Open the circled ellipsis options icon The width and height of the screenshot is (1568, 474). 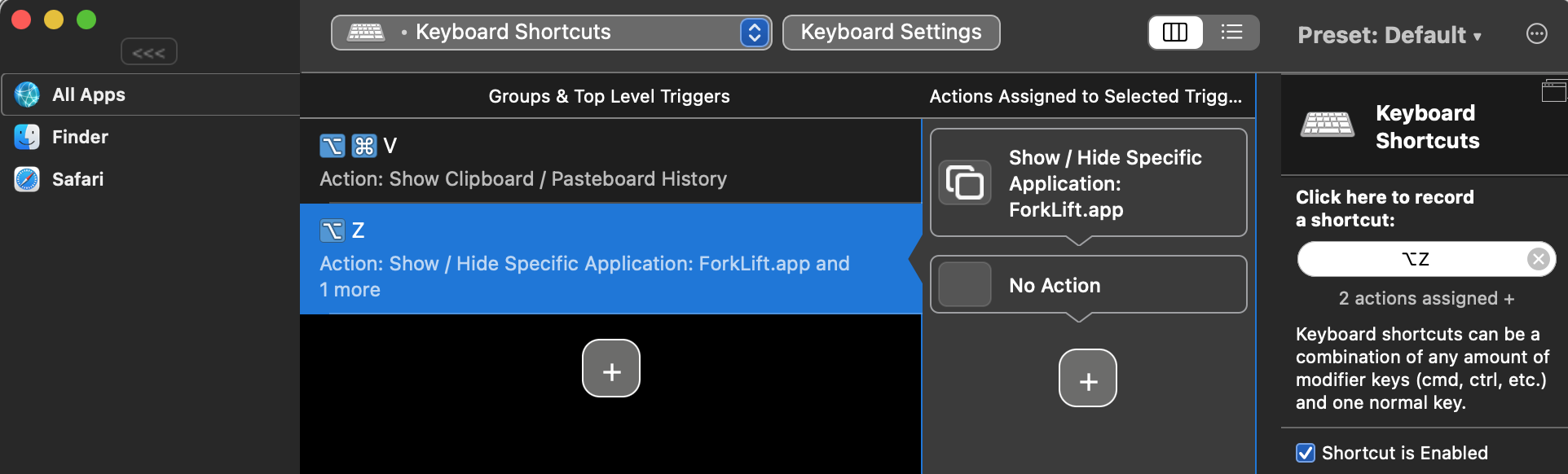tap(1536, 33)
